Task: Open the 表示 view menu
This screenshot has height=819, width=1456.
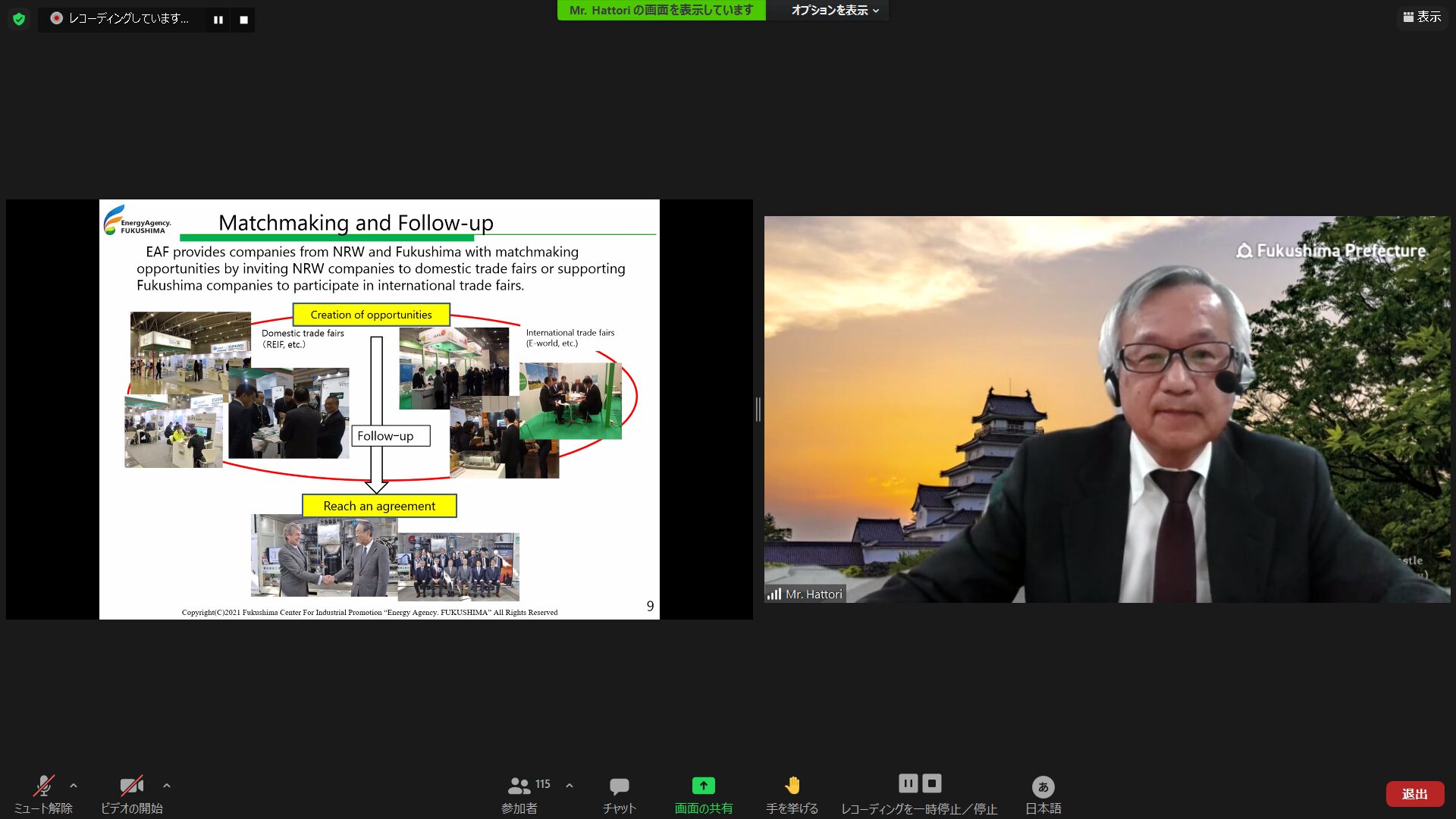Action: pos(1422,17)
